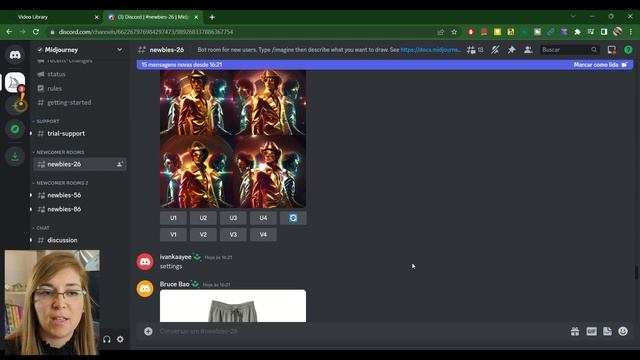
Task: Click the attach file plus icon in message box
Action: [x=148, y=331]
